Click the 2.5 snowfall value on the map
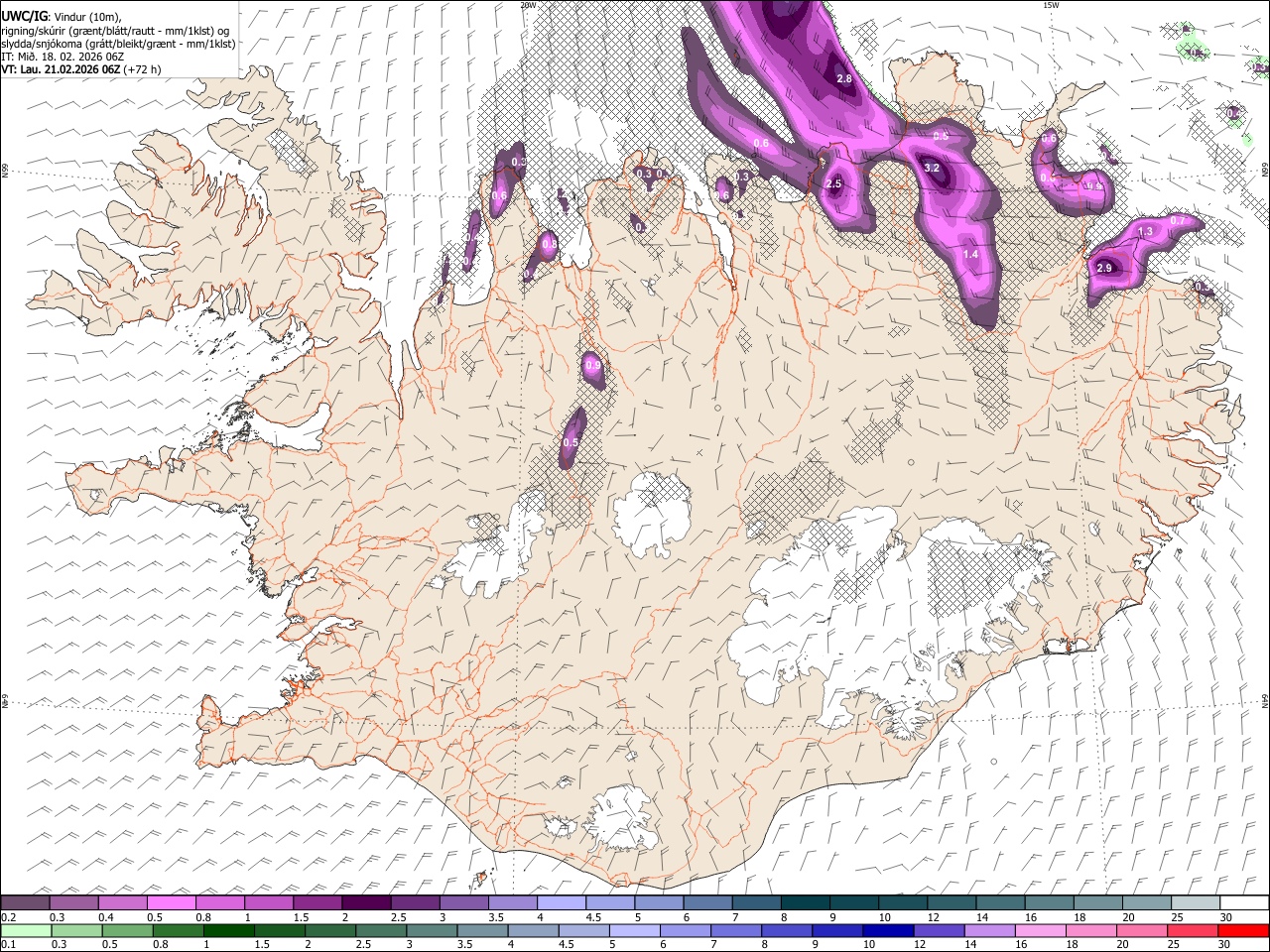The height and width of the screenshot is (952, 1270). click(x=833, y=184)
